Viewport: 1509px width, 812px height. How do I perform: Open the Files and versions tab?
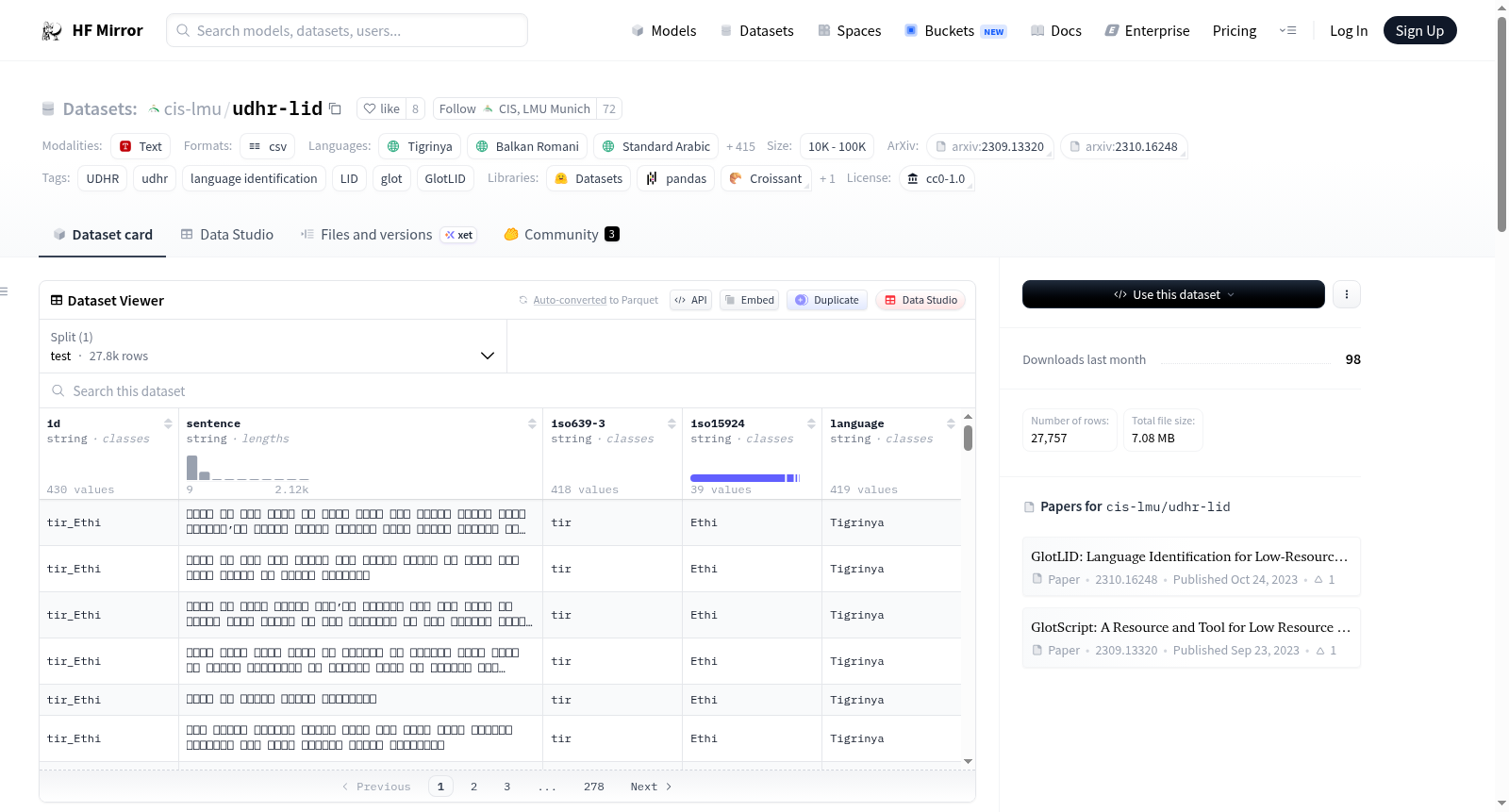[388, 235]
